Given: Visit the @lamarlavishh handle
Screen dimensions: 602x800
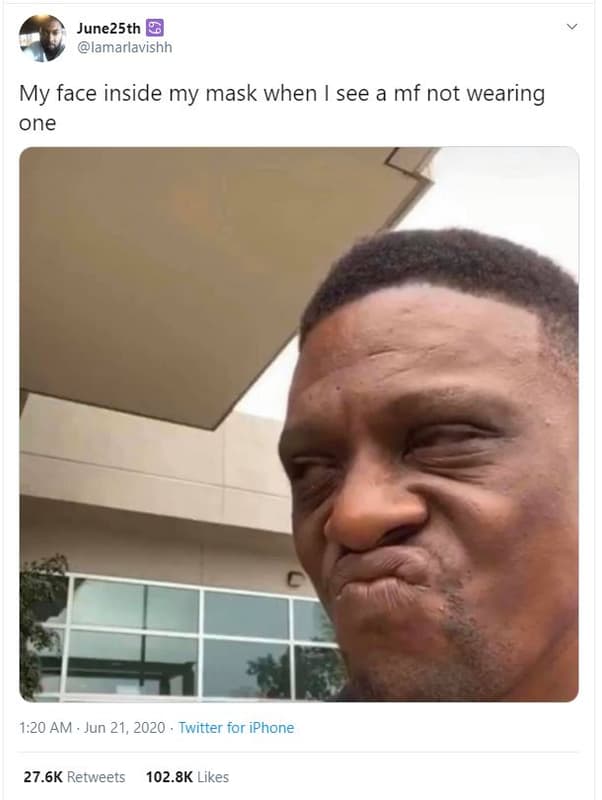Looking at the screenshot, I should pos(124,47).
